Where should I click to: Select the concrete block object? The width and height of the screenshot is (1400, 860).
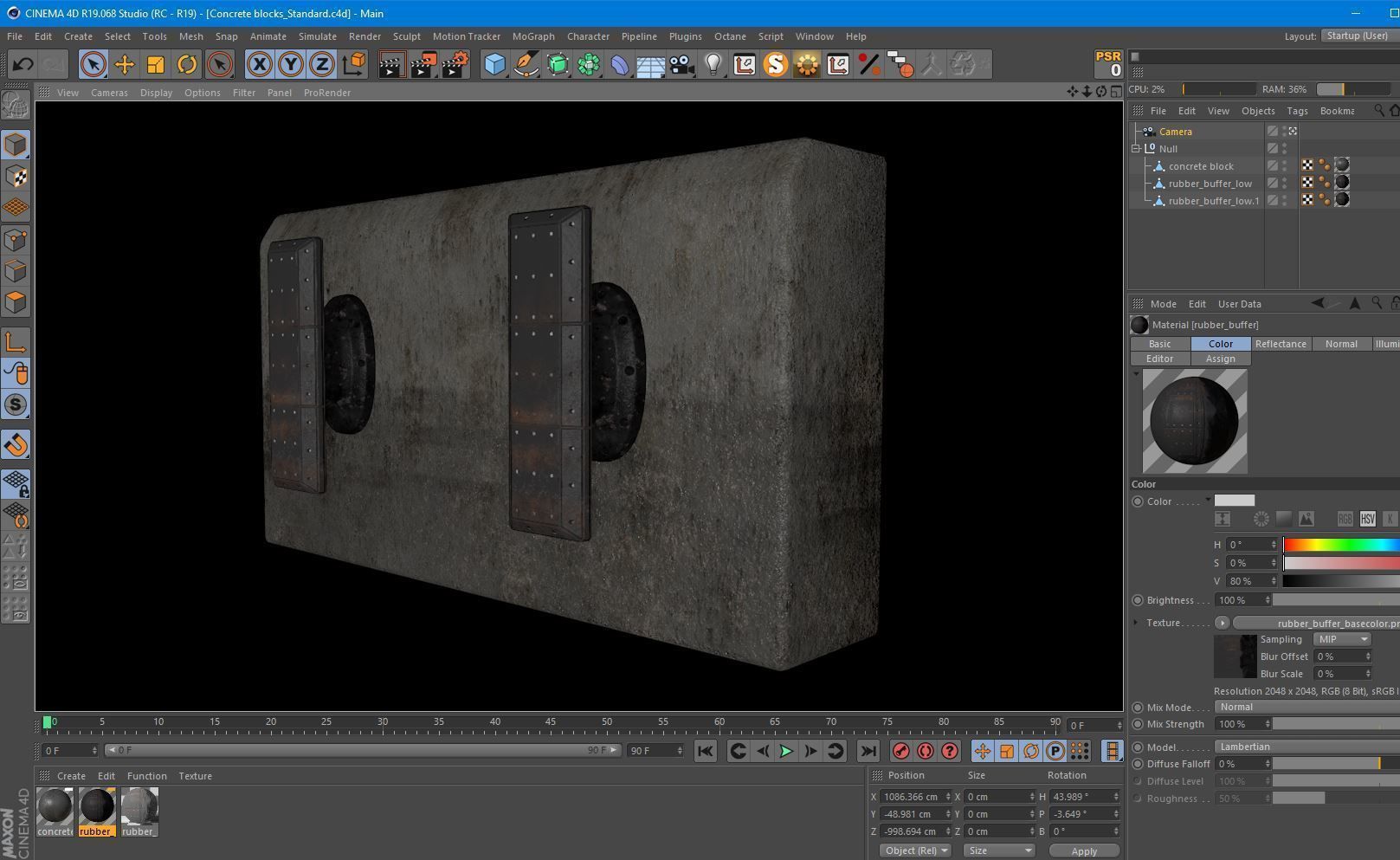click(1201, 166)
